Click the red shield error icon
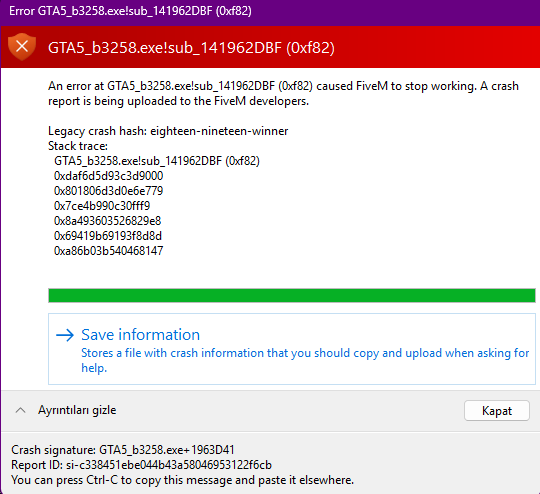This screenshot has height=494, width=540. (22, 47)
